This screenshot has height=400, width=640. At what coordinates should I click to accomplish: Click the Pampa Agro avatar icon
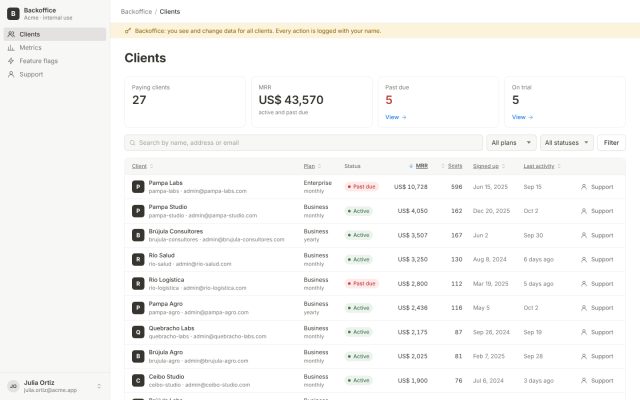(x=138, y=308)
